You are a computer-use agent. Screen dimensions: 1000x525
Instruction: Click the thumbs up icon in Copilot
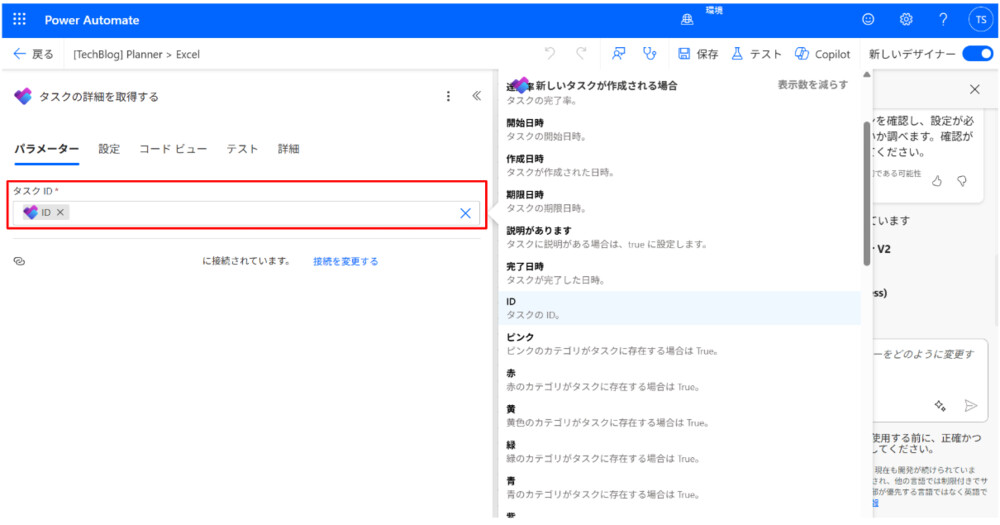click(937, 181)
